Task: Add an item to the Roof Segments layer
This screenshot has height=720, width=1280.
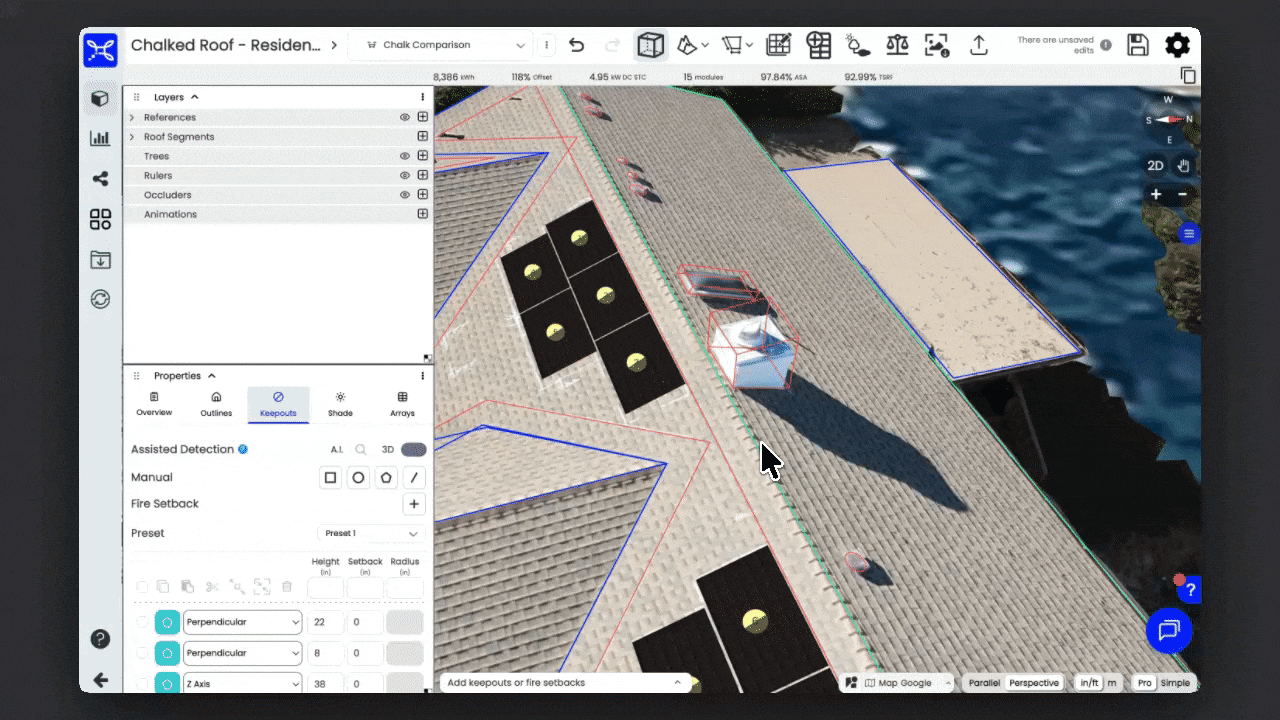Action: [423, 137]
